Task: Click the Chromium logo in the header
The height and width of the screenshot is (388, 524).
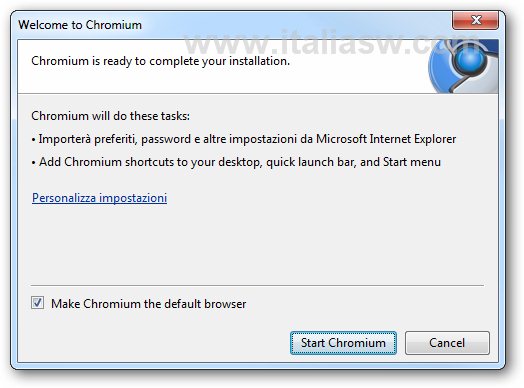Action: 464,66
